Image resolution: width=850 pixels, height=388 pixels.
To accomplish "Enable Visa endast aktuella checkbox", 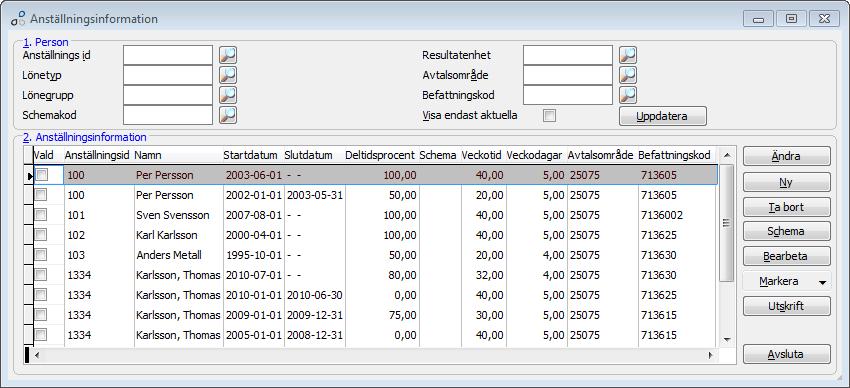I will pos(550,115).
